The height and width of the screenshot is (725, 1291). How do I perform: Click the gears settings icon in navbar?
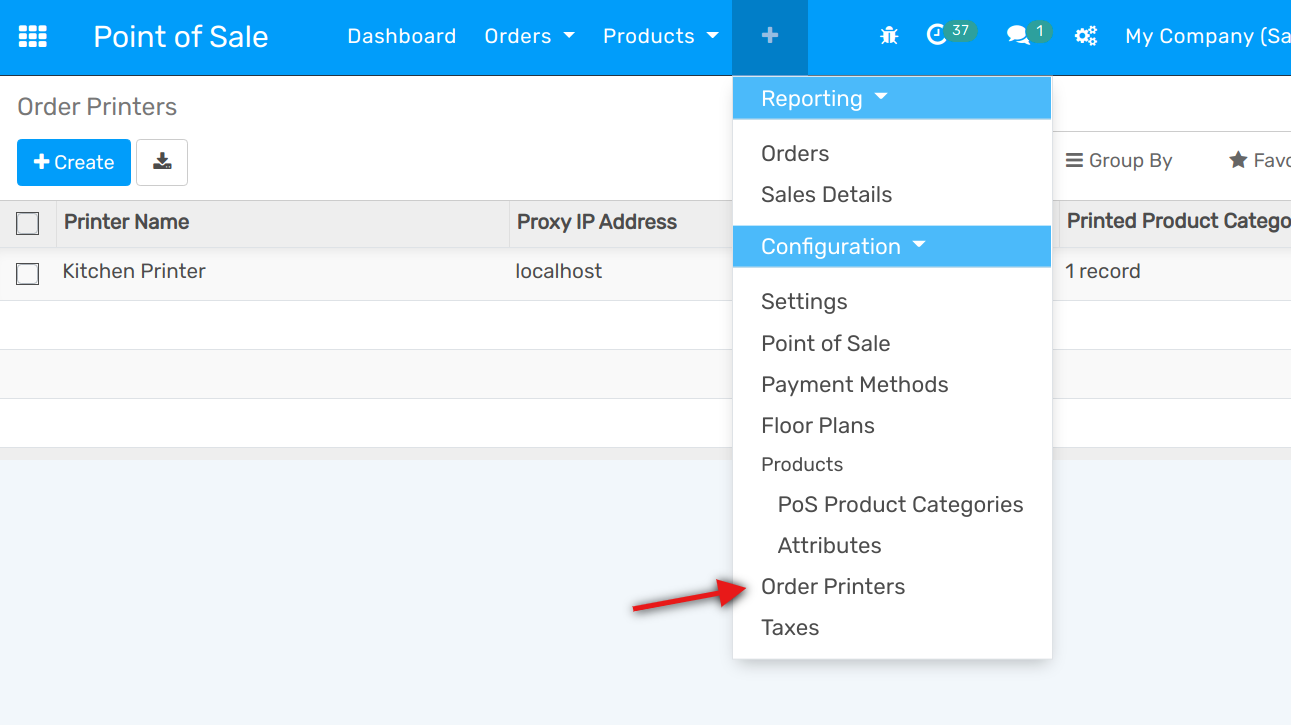click(1085, 37)
